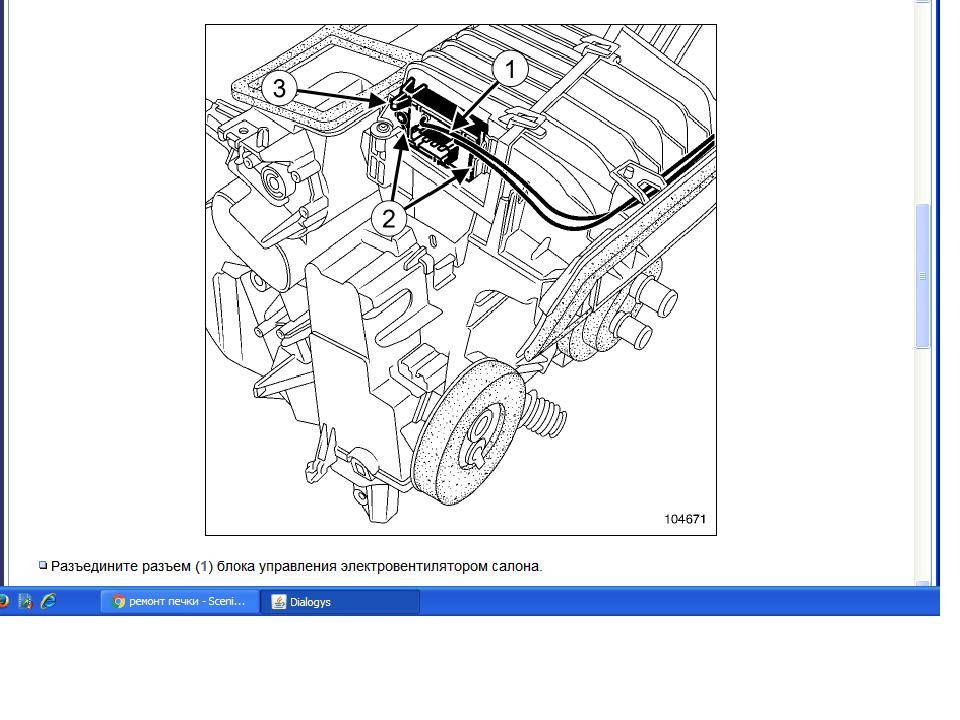Click the vertical scrollbar thumb
960x720 pixels.
[x=922, y=276]
